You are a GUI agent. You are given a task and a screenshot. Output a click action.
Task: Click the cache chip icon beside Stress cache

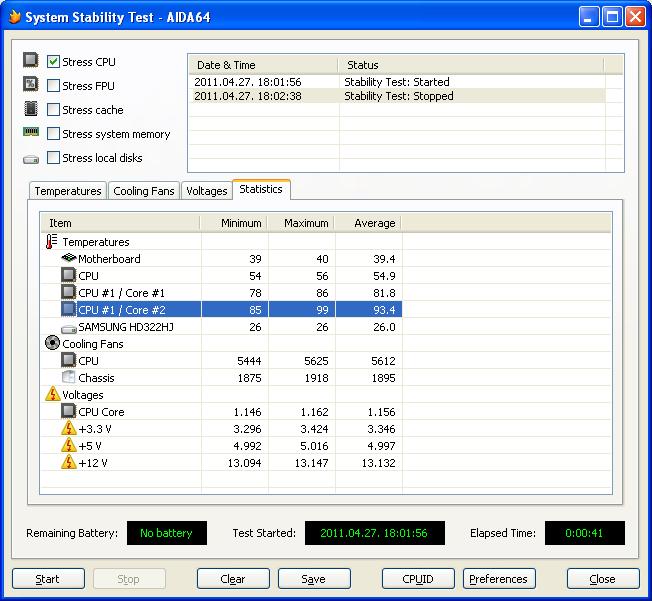coord(30,109)
